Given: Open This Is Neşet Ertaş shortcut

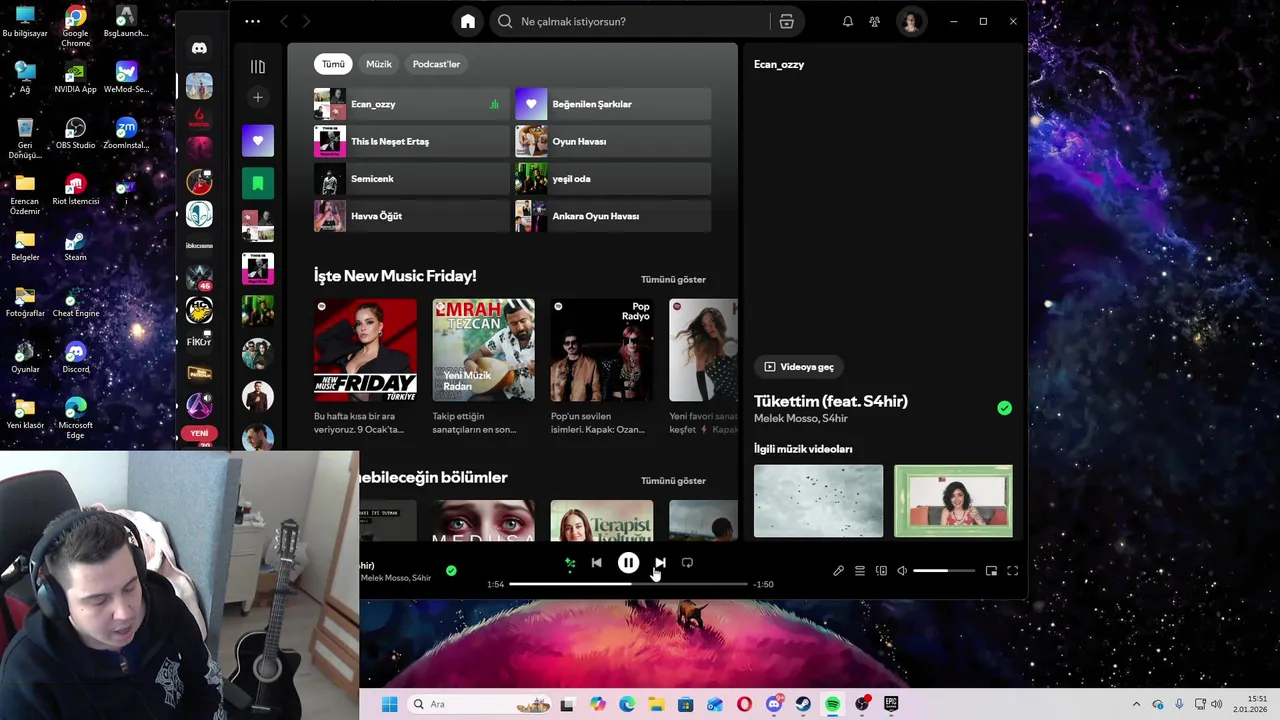Looking at the screenshot, I should pyautogui.click(x=411, y=141).
